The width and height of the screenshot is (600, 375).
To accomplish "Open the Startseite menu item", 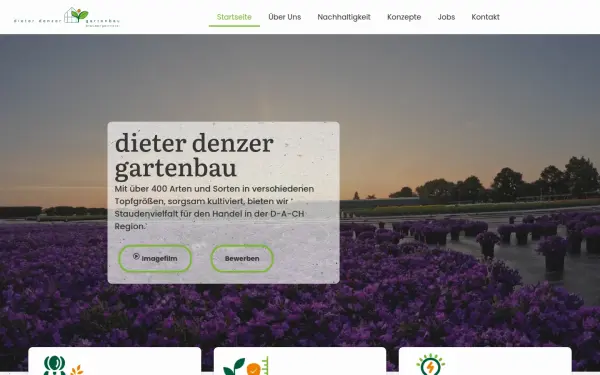I will pyautogui.click(x=234, y=17).
